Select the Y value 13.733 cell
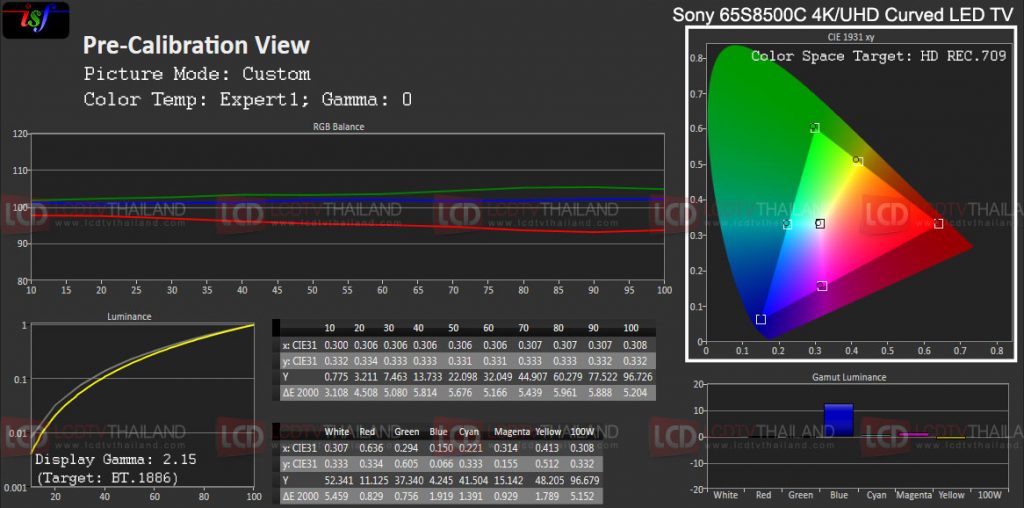This screenshot has width=1024, height=508. (x=428, y=377)
